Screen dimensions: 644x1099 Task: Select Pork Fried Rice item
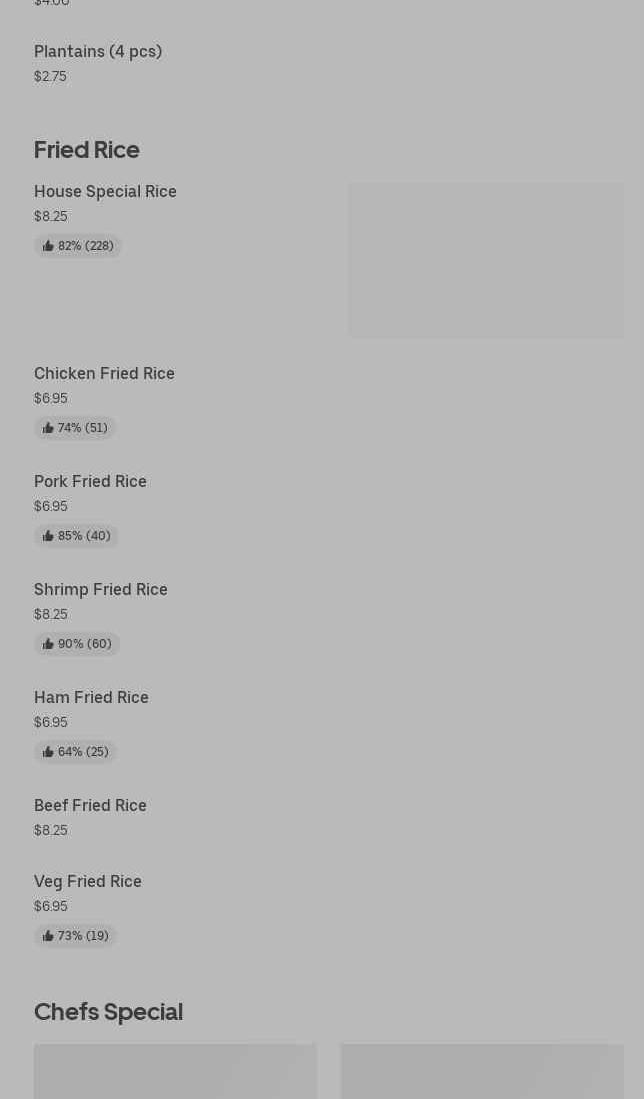coord(90,482)
